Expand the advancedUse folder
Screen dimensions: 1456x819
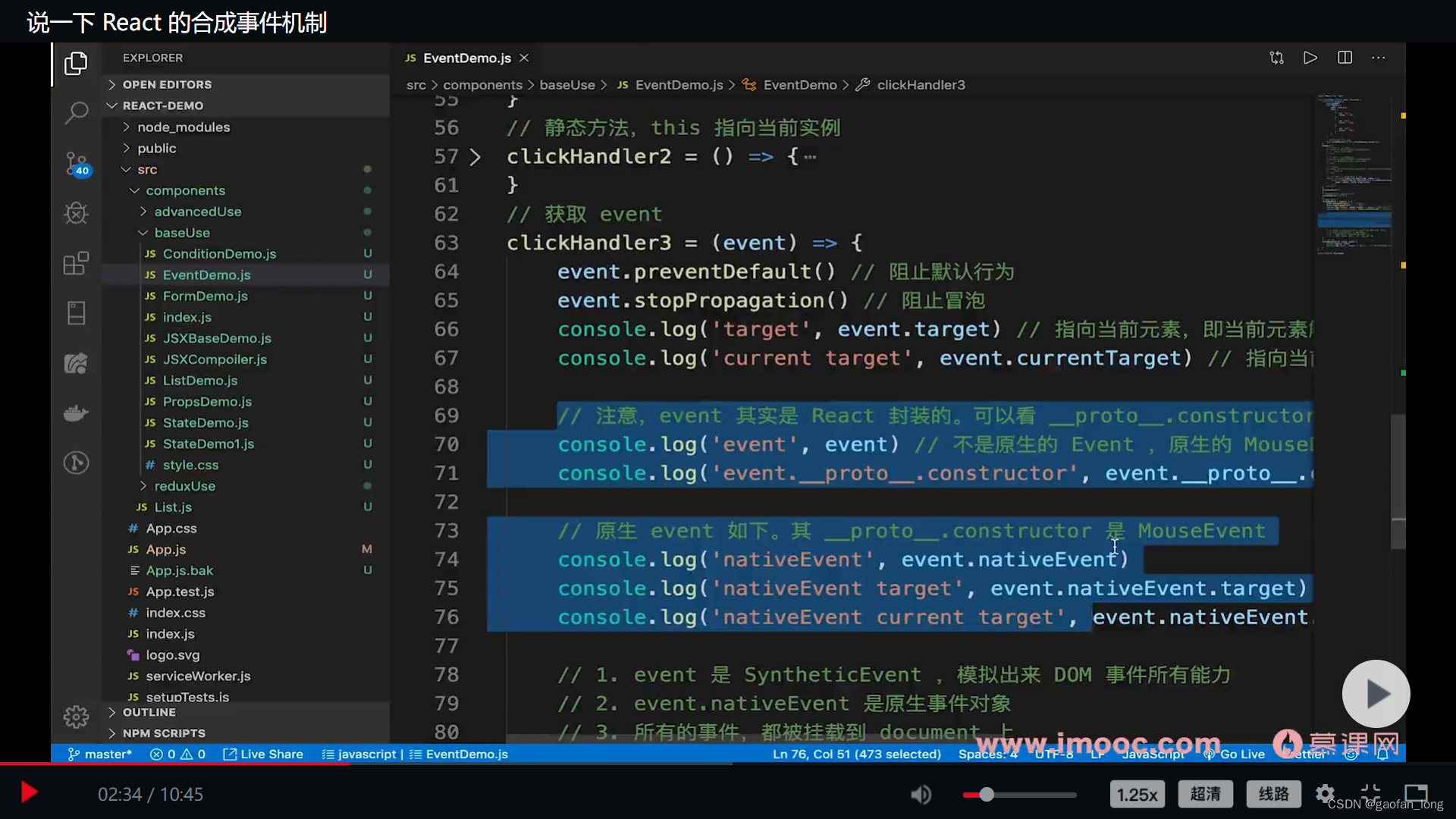coord(197,212)
